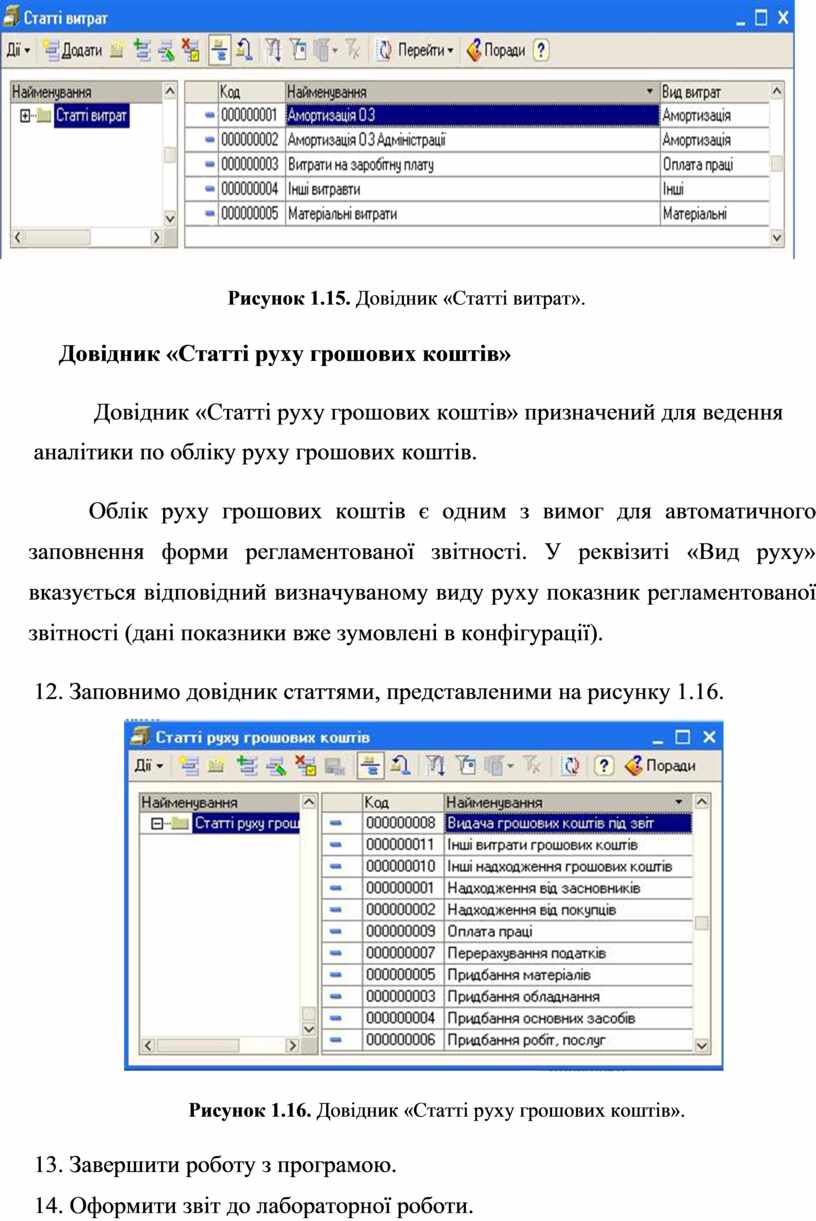Select the Матеріальні витрати row
The height and width of the screenshot is (1221, 816).
tap(479, 213)
